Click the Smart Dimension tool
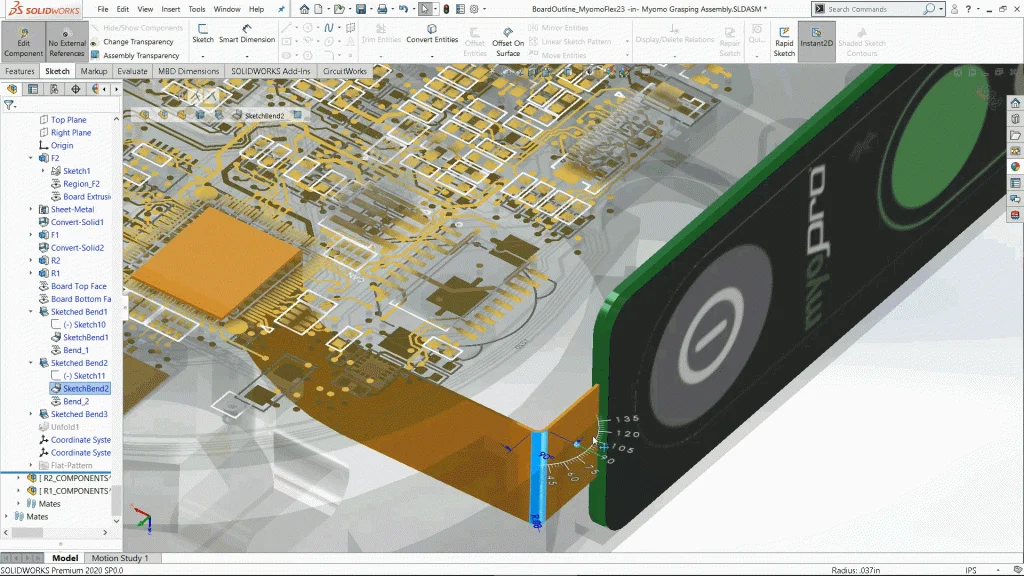The width and height of the screenshot is (1024, 576). tap(246, 34)
